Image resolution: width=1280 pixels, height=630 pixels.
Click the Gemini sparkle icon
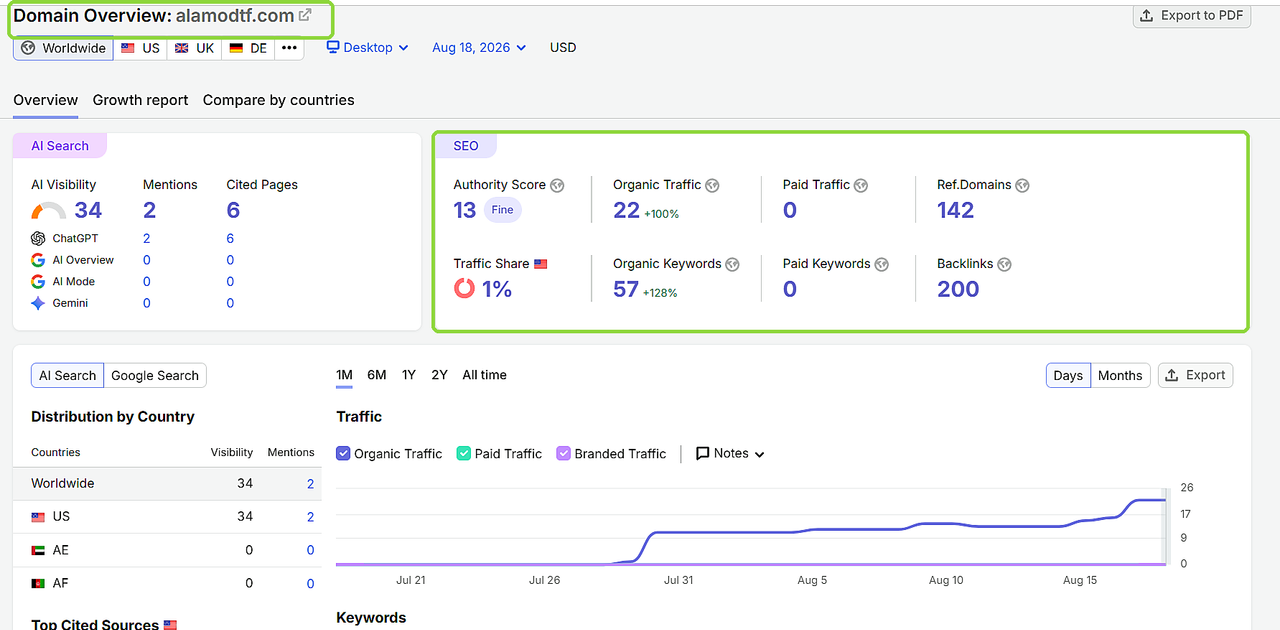[x=38, y=303]
